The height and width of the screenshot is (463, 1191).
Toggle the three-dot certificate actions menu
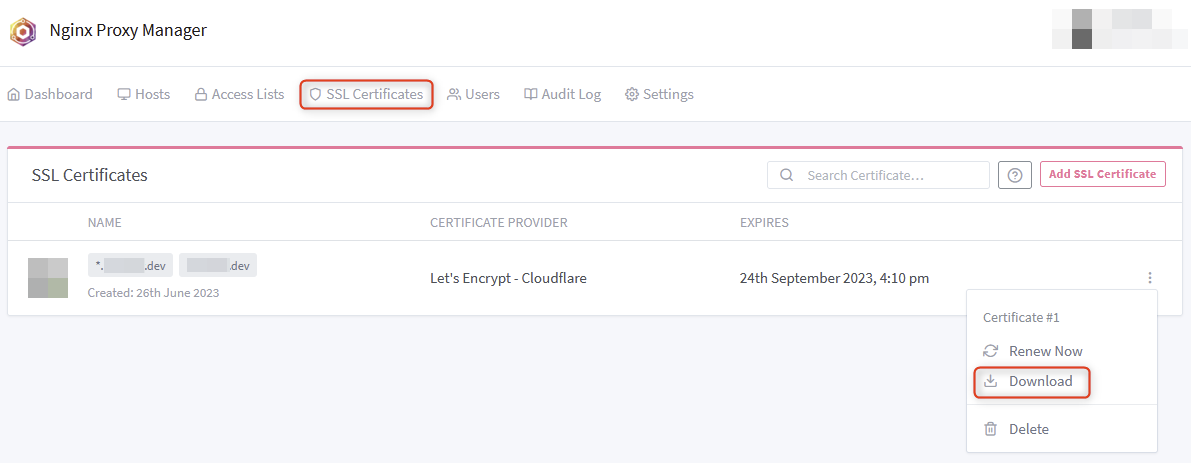[1150, 278]
